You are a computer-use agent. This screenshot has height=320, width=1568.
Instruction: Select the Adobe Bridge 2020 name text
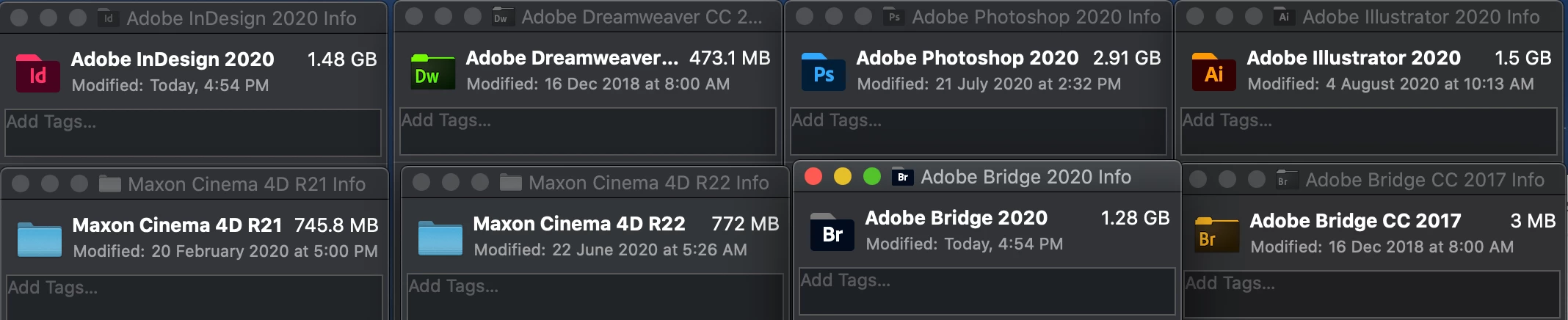pos(957,218)
